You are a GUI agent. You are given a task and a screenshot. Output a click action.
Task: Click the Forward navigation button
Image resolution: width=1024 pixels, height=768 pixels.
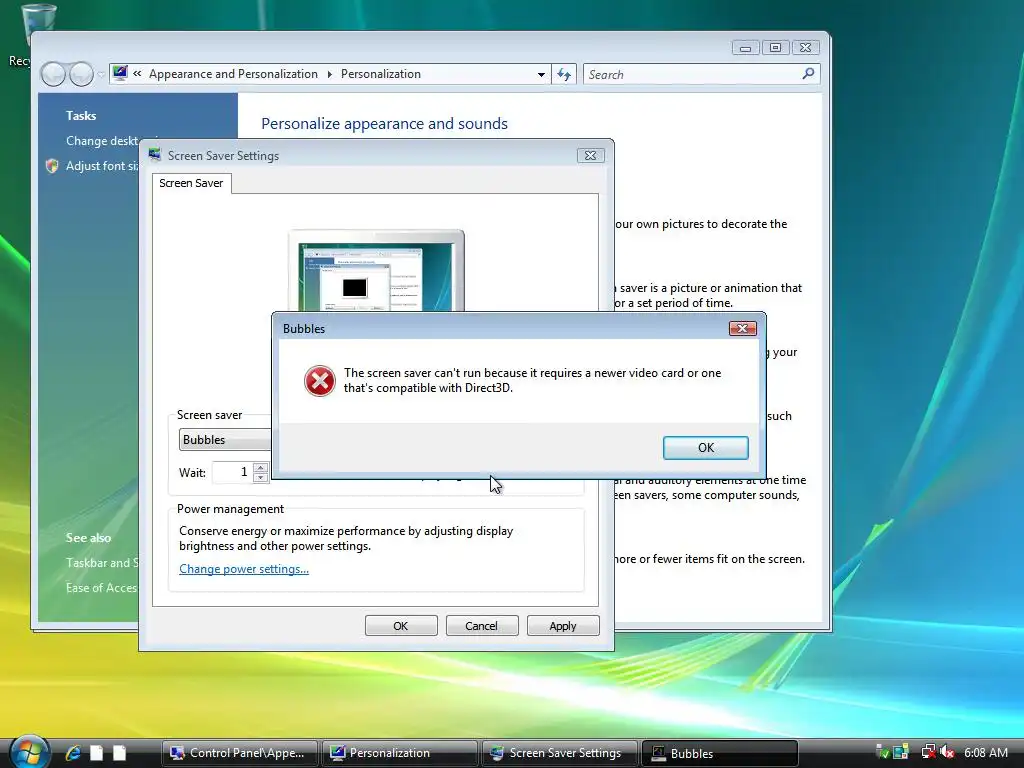(x=81, y=74)
